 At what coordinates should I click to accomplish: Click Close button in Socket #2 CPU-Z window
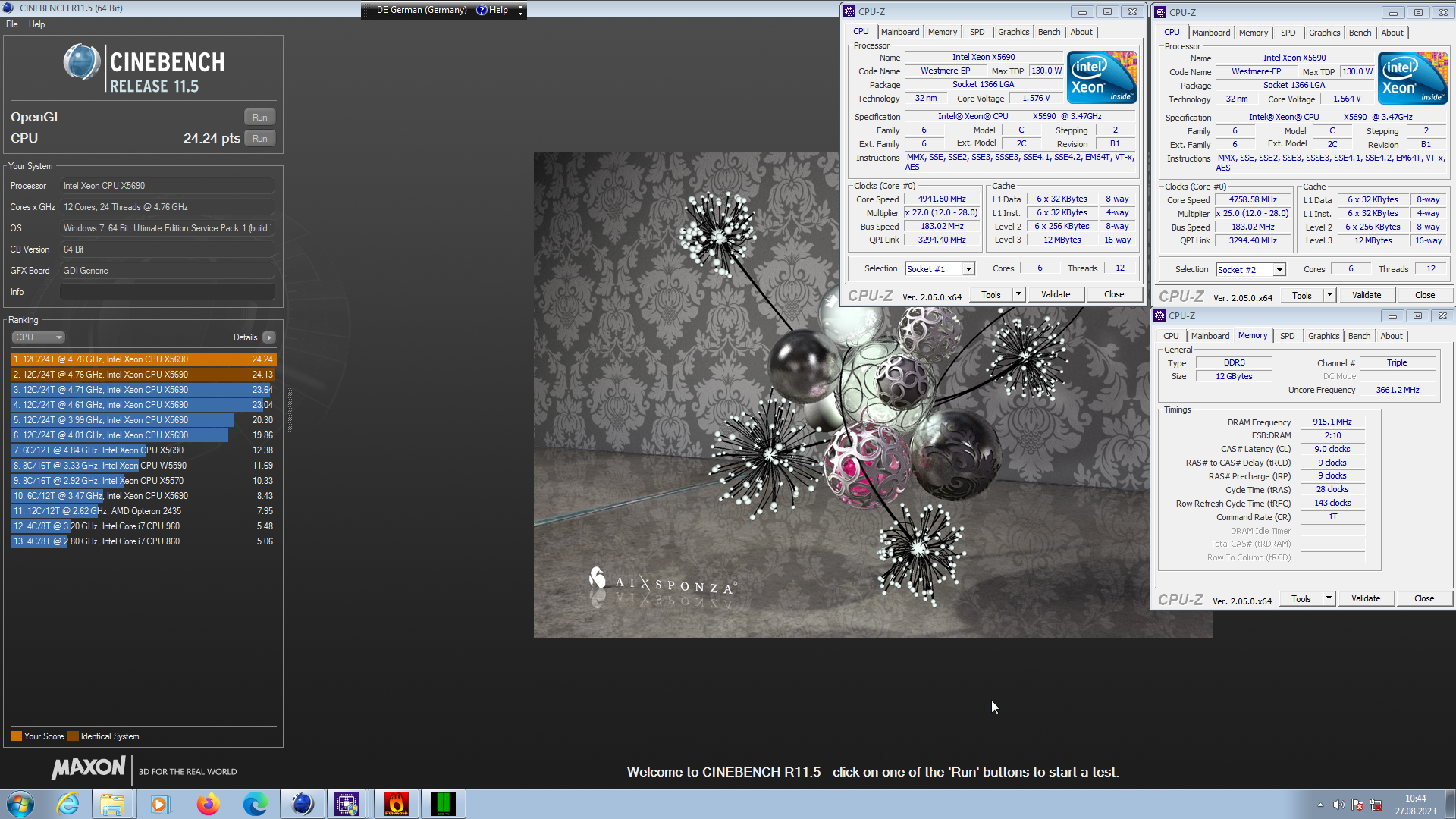[1424, 295]
